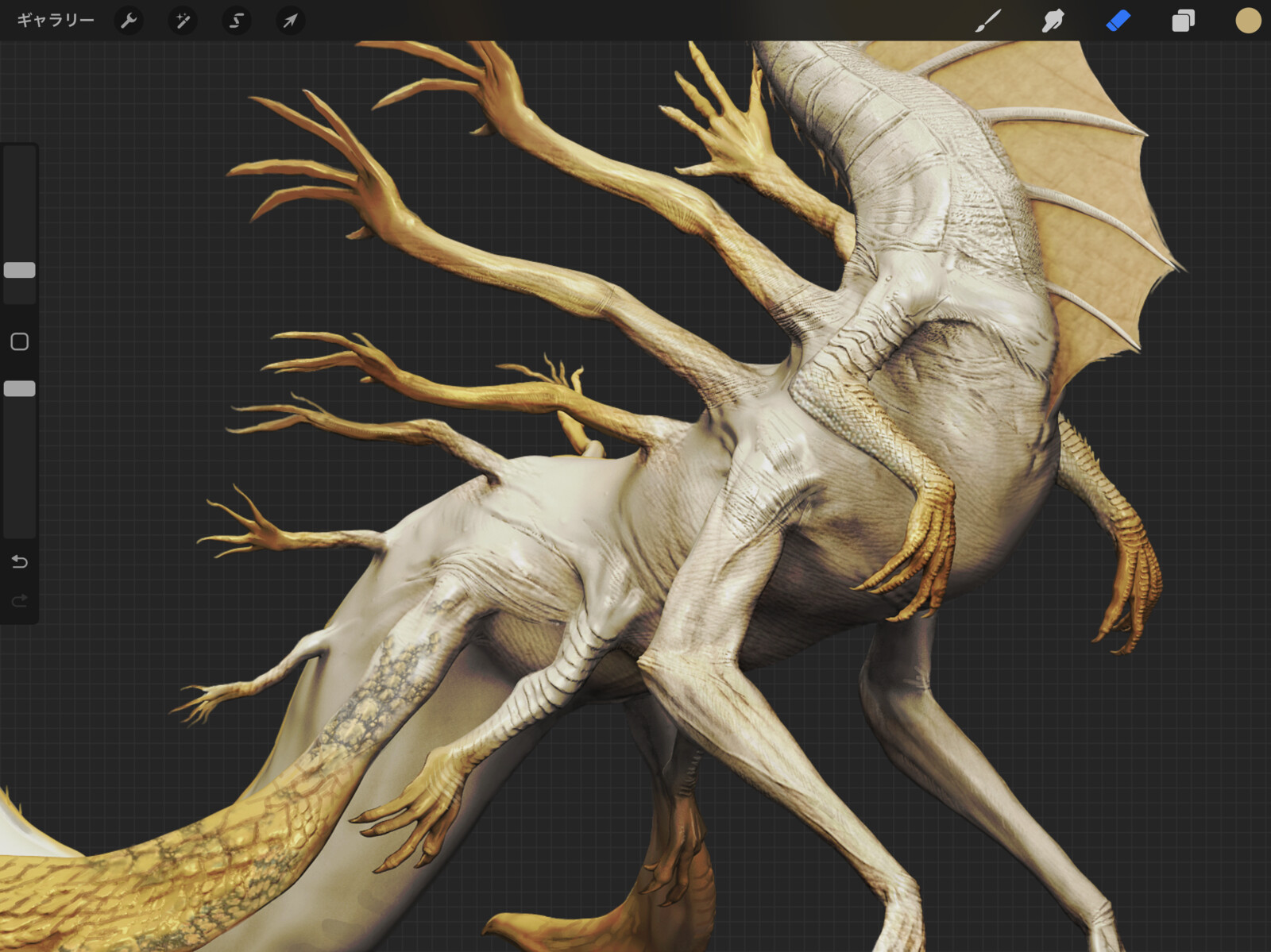Open the ギャラリー gallery view

56,21
